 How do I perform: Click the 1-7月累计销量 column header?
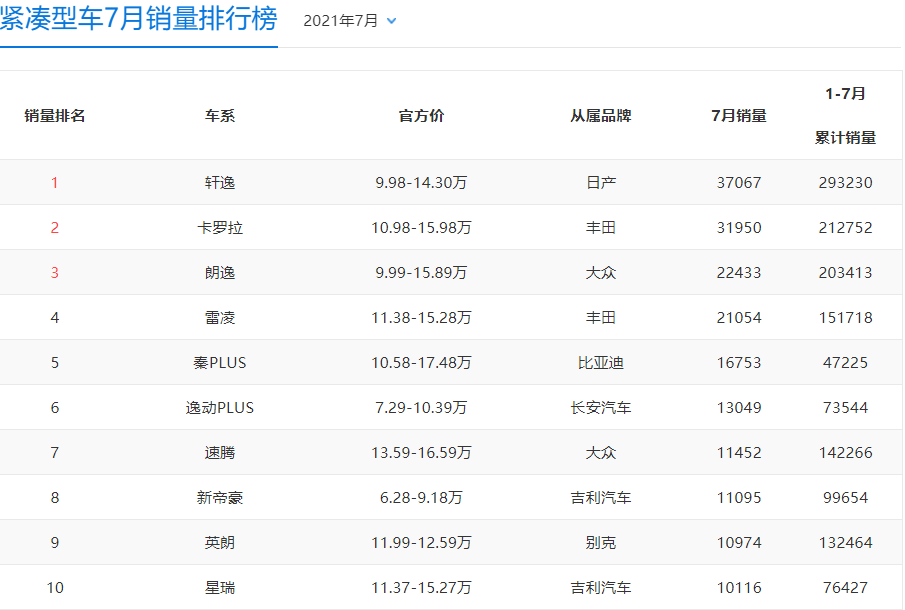846,115
